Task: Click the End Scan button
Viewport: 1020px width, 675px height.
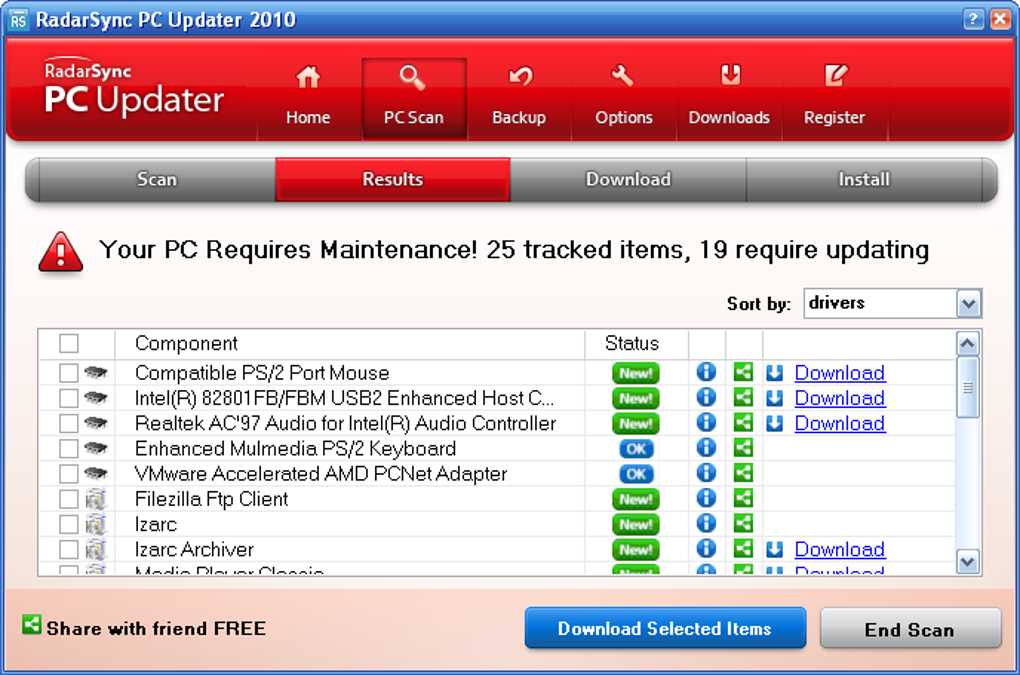Action: click(910, 629)
